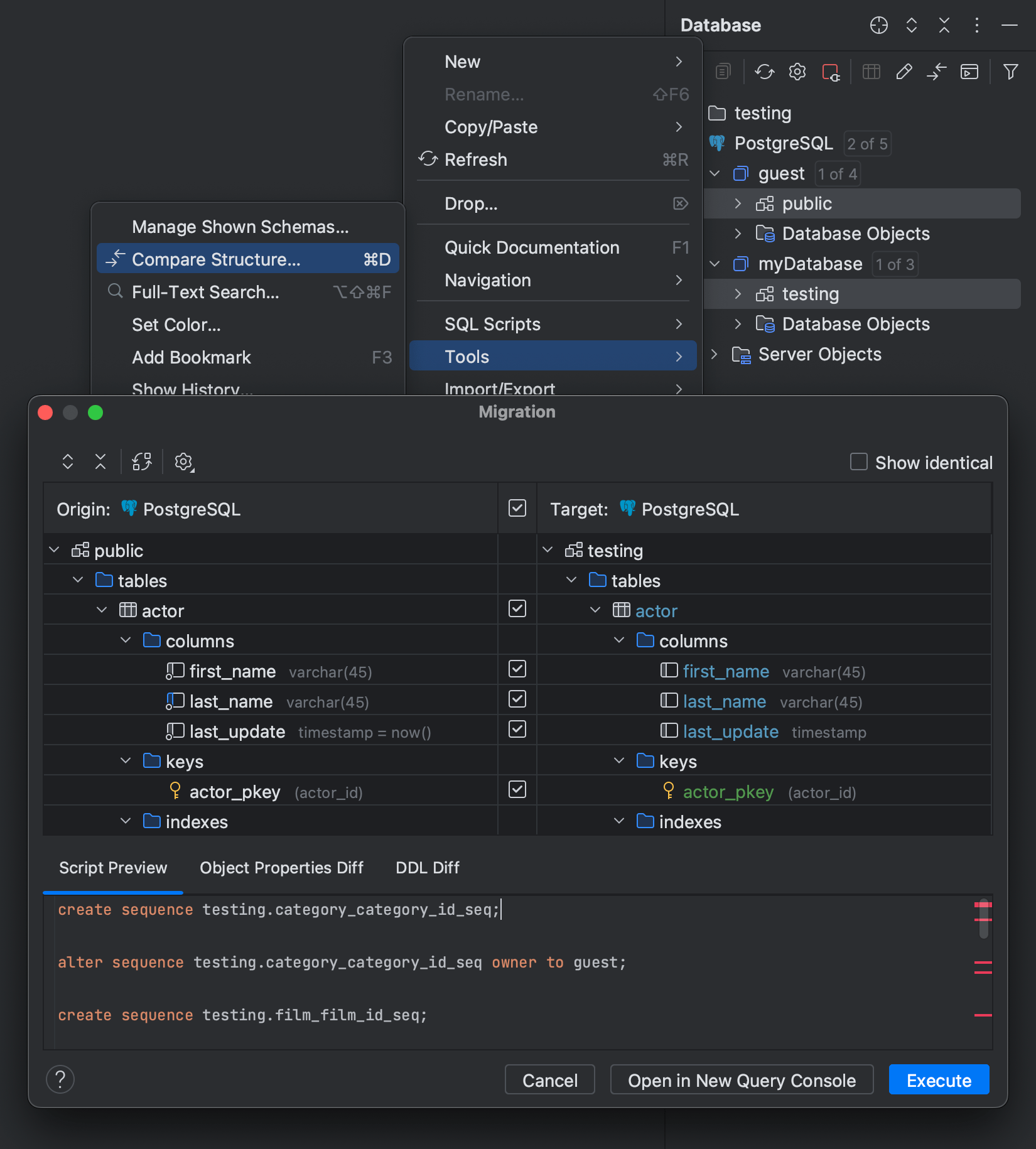The height and width of the screenshot is (1149, 1036).
Task: Modify schema with the pencil icon
Action: pos(904,72)
